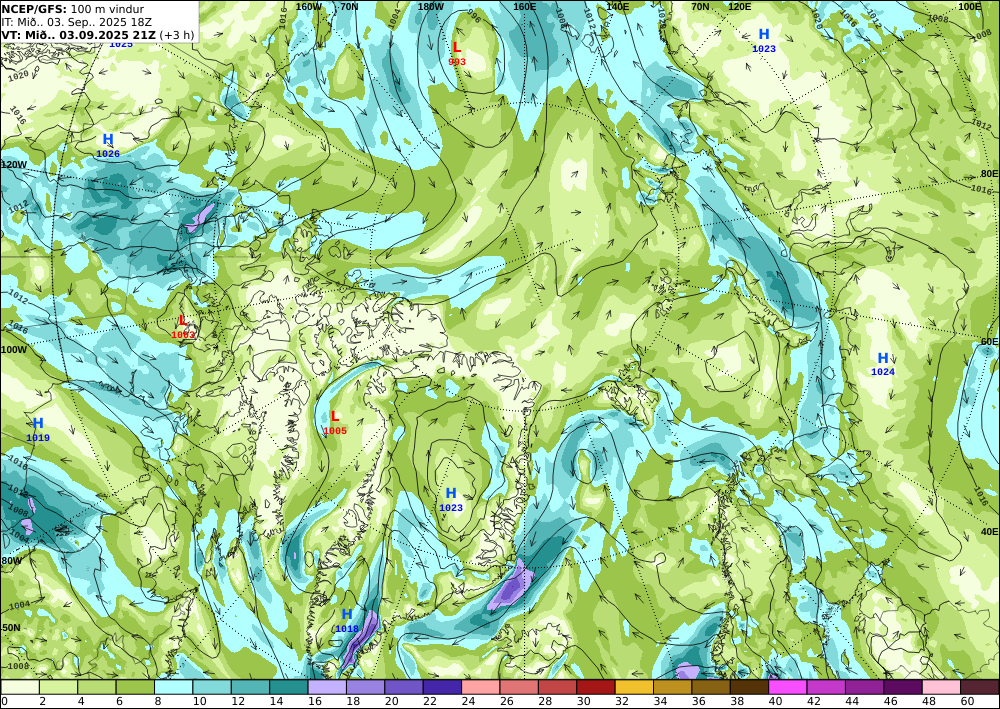Viewport: 1000px width, 709px height.
Task: Click the '120E' longitude label
Action: (739, 6)
